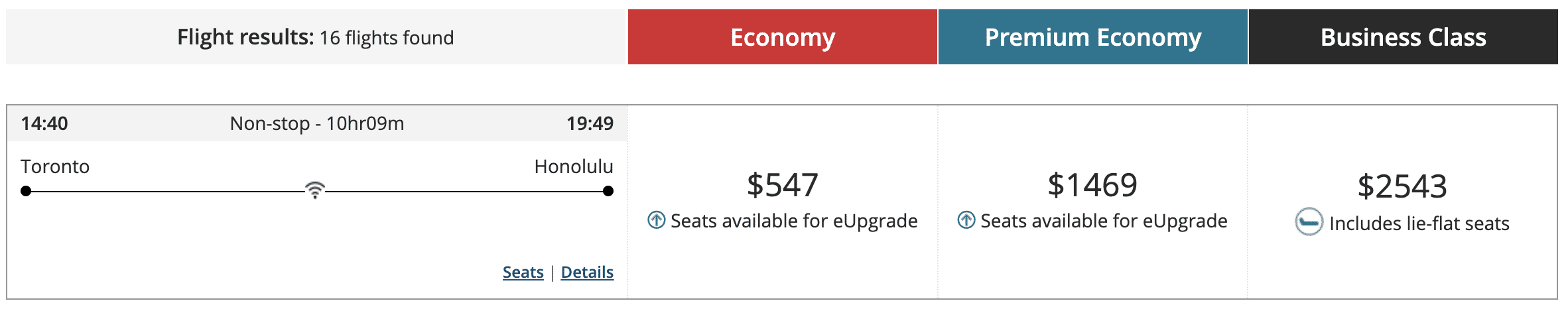1568x309 pixels.
Task: Open the flight Details link
Action: (x=587, y=273)
